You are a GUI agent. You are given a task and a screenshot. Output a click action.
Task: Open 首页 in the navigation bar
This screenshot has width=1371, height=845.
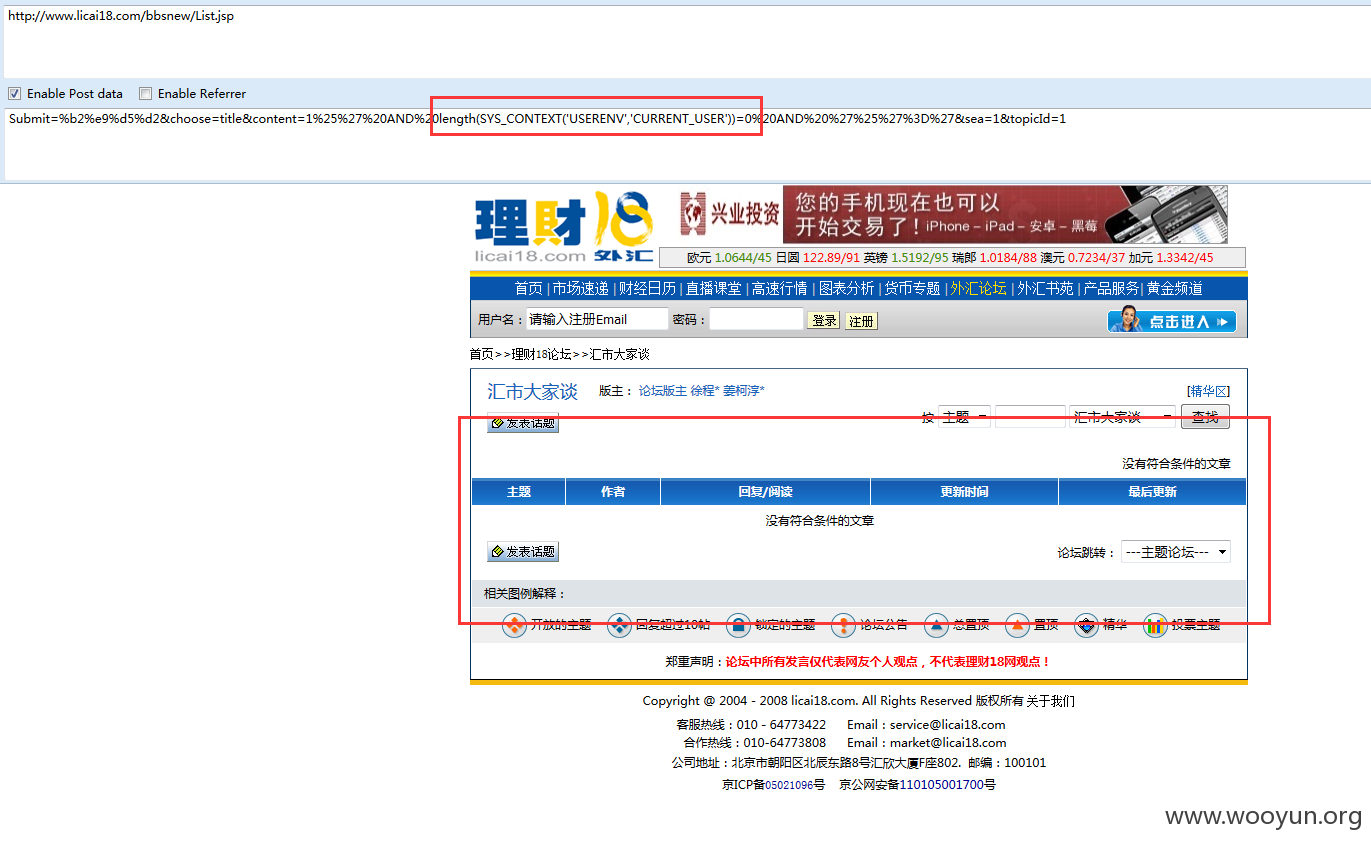click(528, 288)
